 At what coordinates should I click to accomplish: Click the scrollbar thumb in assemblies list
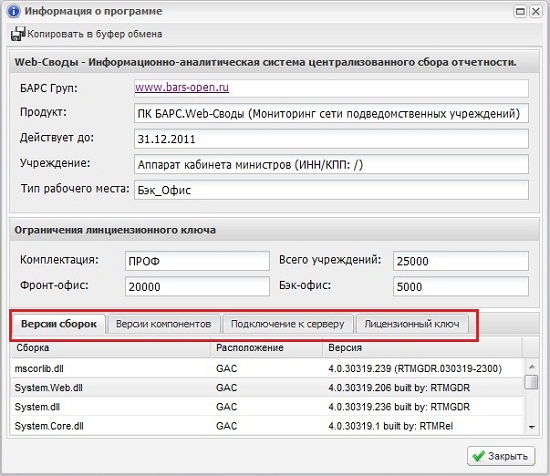(531, 382)
